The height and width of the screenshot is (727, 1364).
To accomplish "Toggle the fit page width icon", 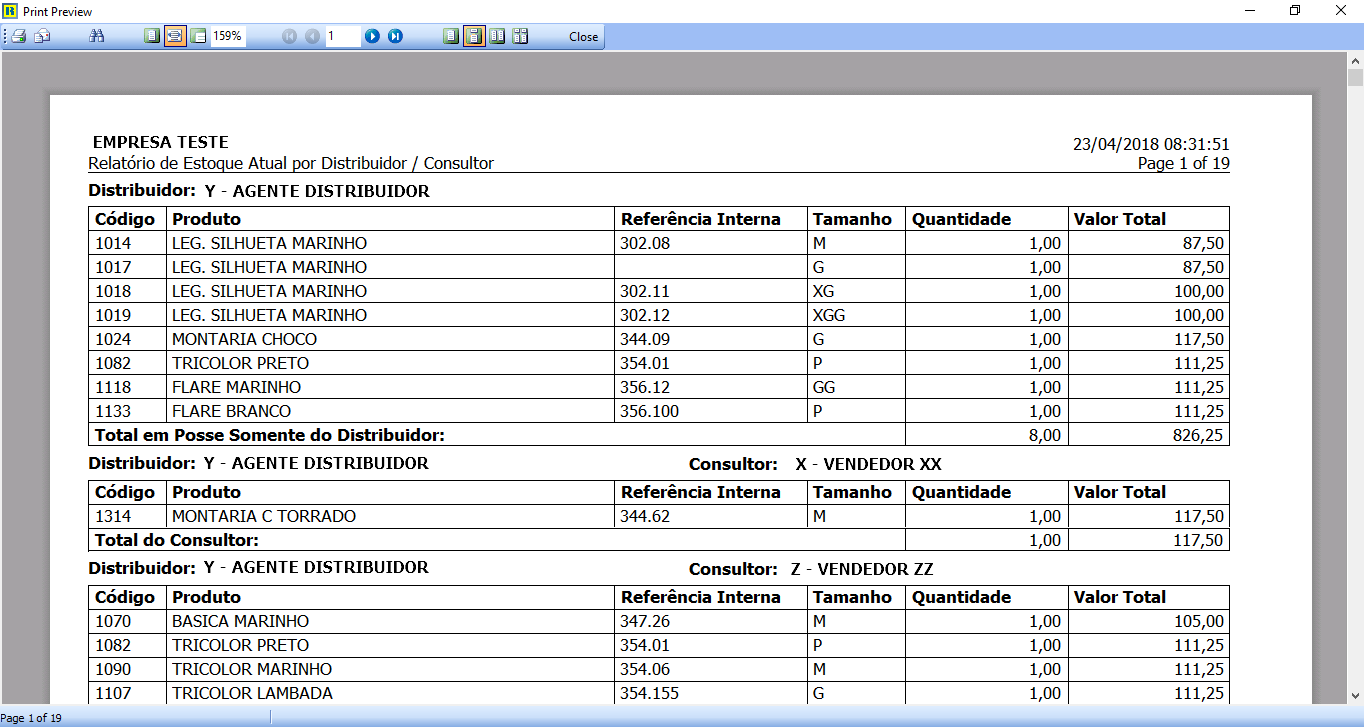I will pyautogui.click(x=175, y=36).
